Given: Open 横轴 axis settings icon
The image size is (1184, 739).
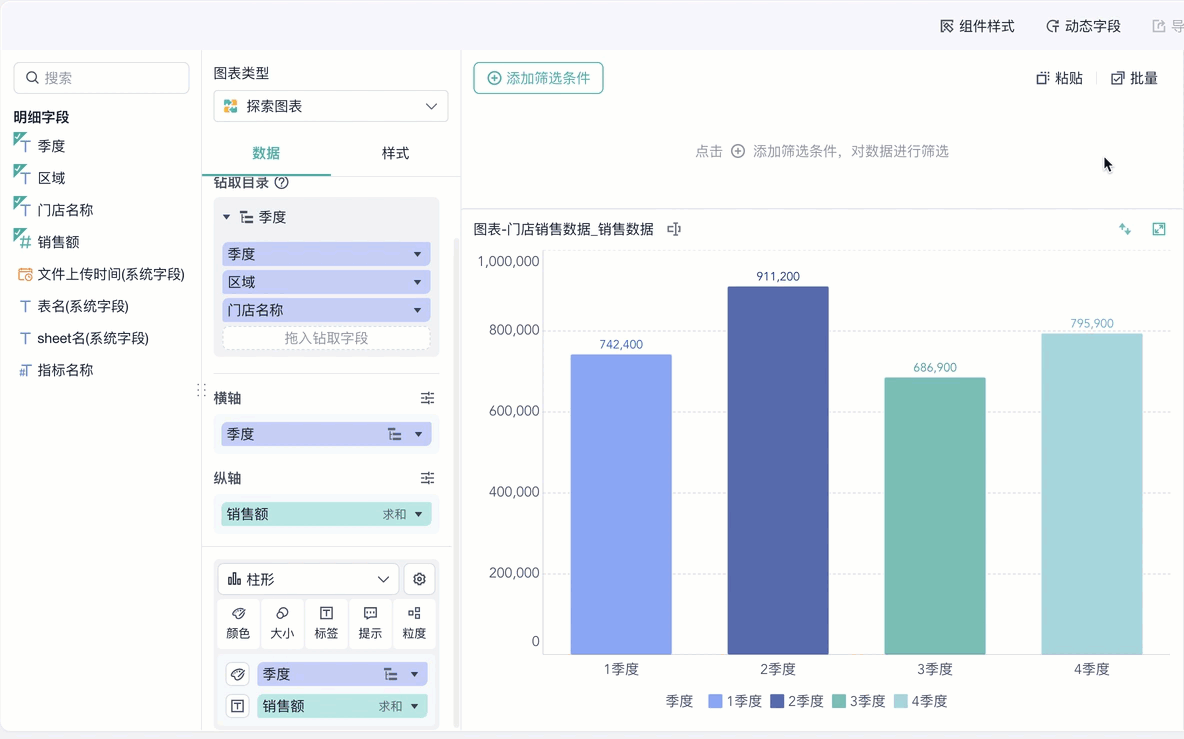Looking at the screenshot, I should (x=427, y=398).
